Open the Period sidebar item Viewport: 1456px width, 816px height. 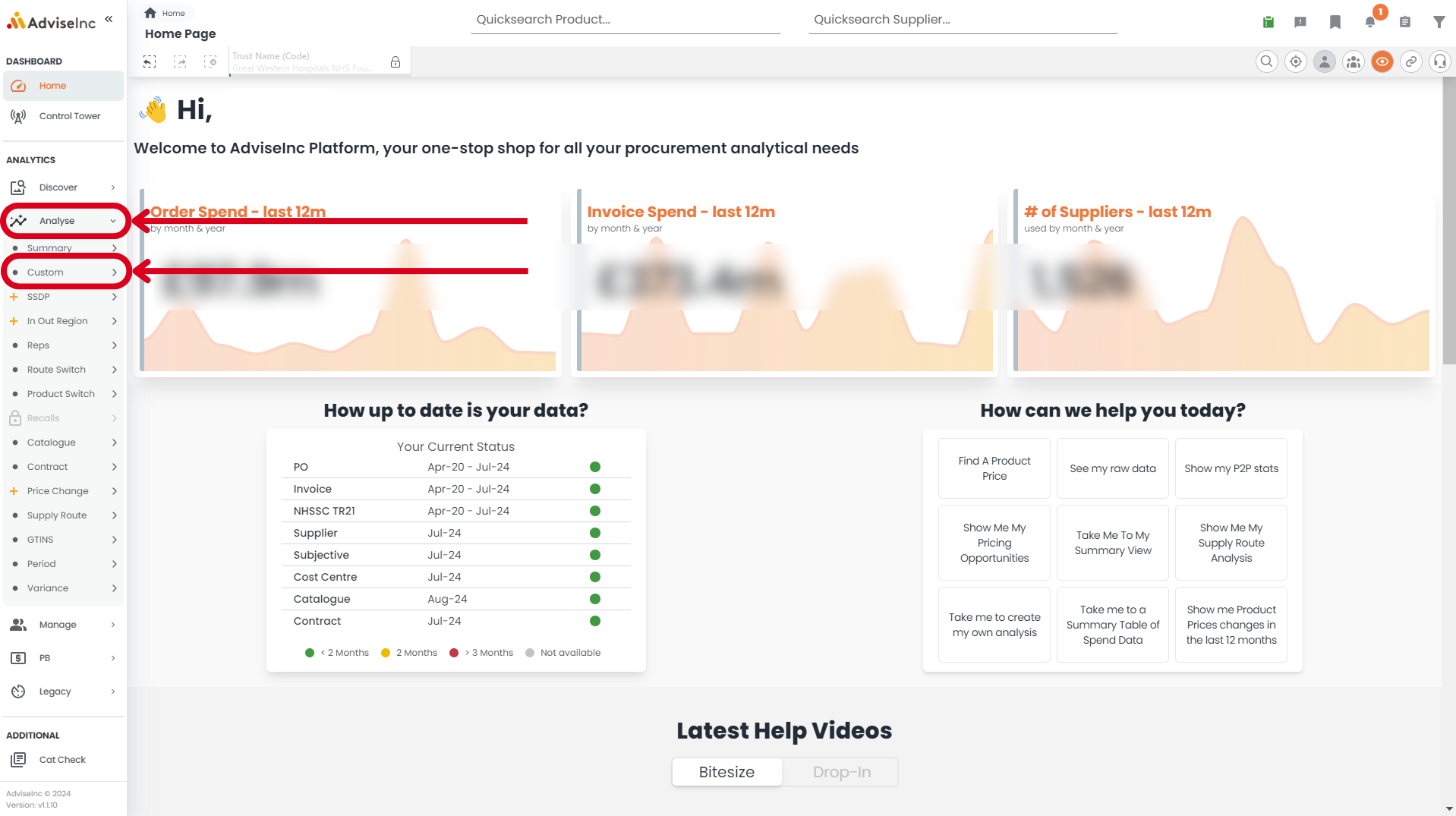coord(63,564)
